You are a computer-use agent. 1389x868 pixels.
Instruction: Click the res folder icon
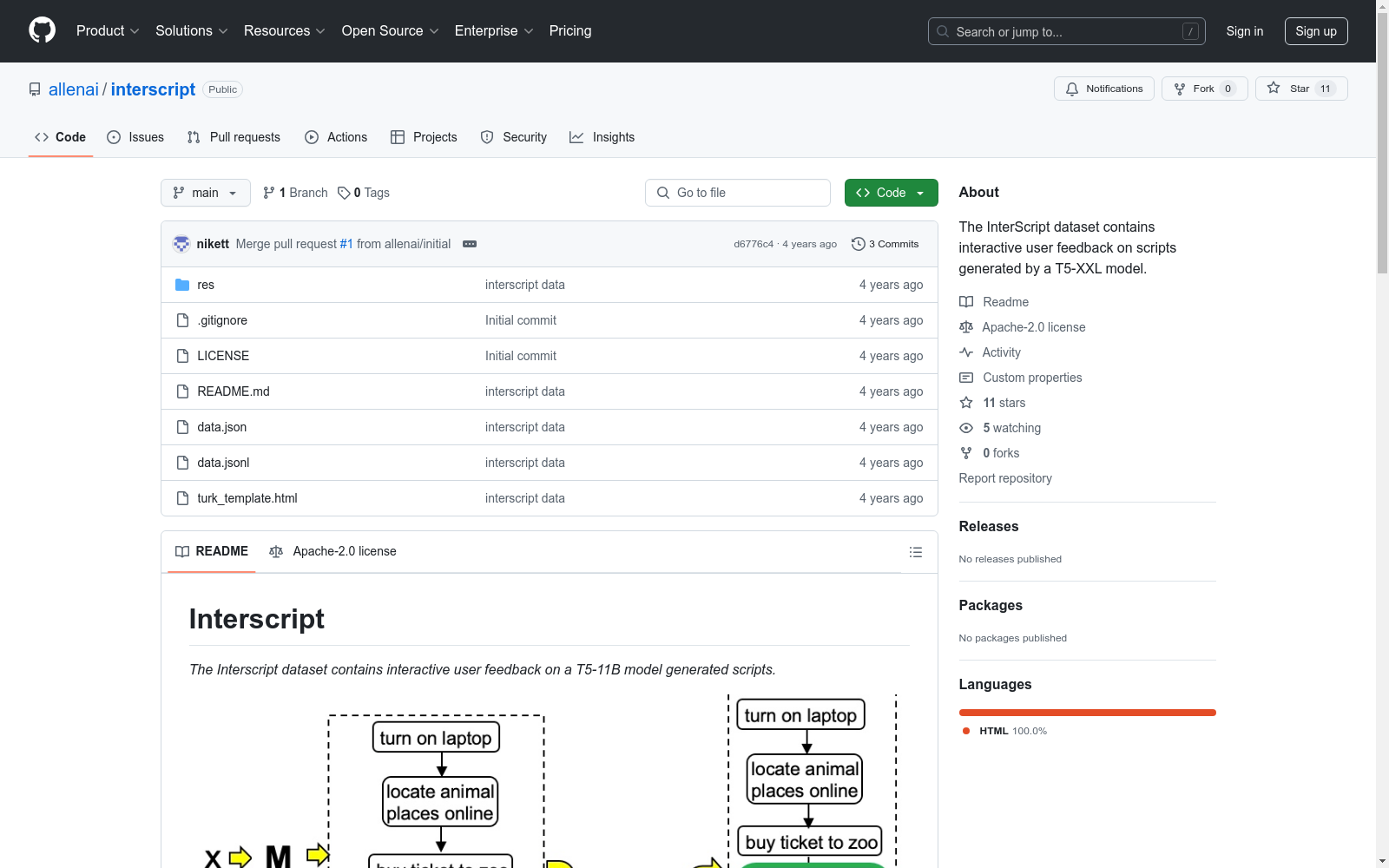182,285
